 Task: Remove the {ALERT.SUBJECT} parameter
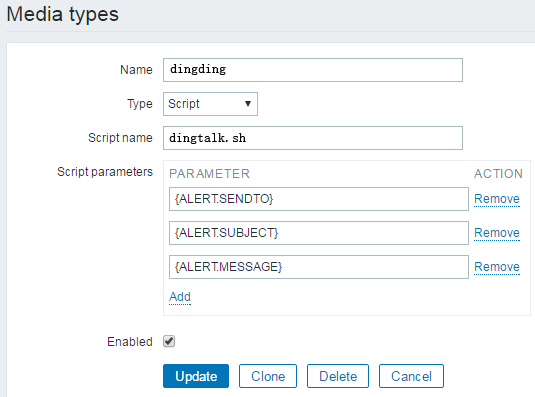(497, 233)
